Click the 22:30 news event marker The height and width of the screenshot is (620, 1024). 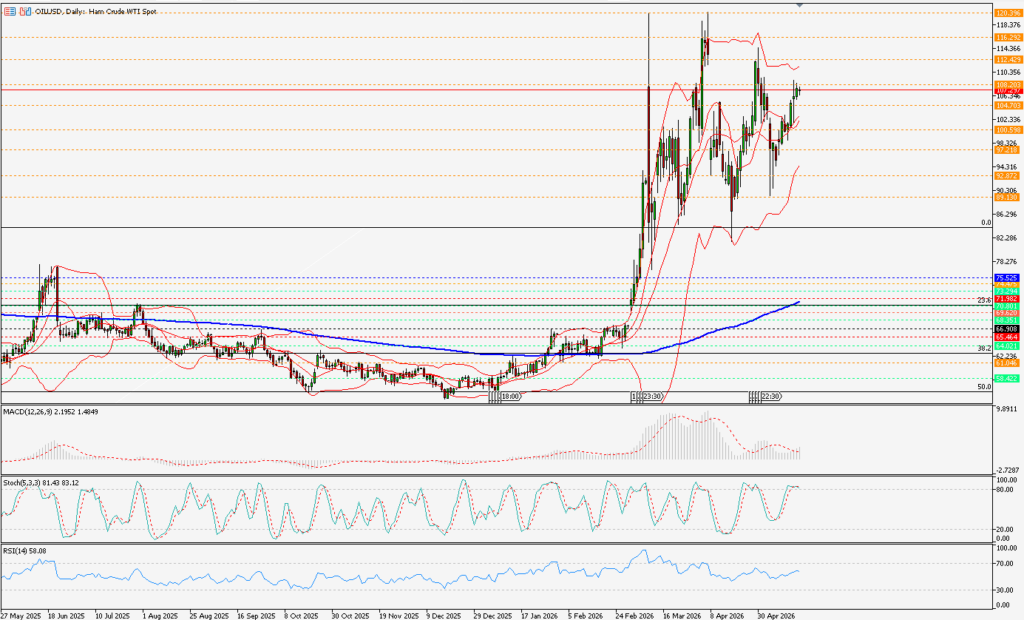coord(771,397)
